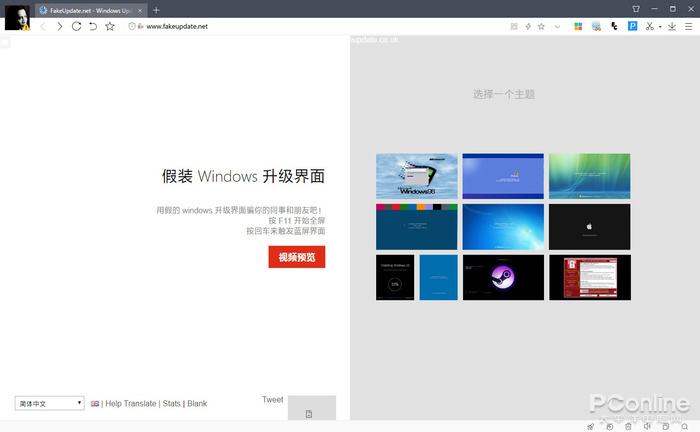Click the magnifier zoom icon in status bar
The image size is (700, 432).
[x=684, y=427]
